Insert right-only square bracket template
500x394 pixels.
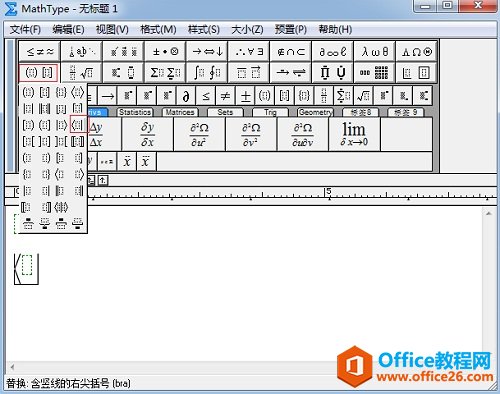(x=79, y=158)
